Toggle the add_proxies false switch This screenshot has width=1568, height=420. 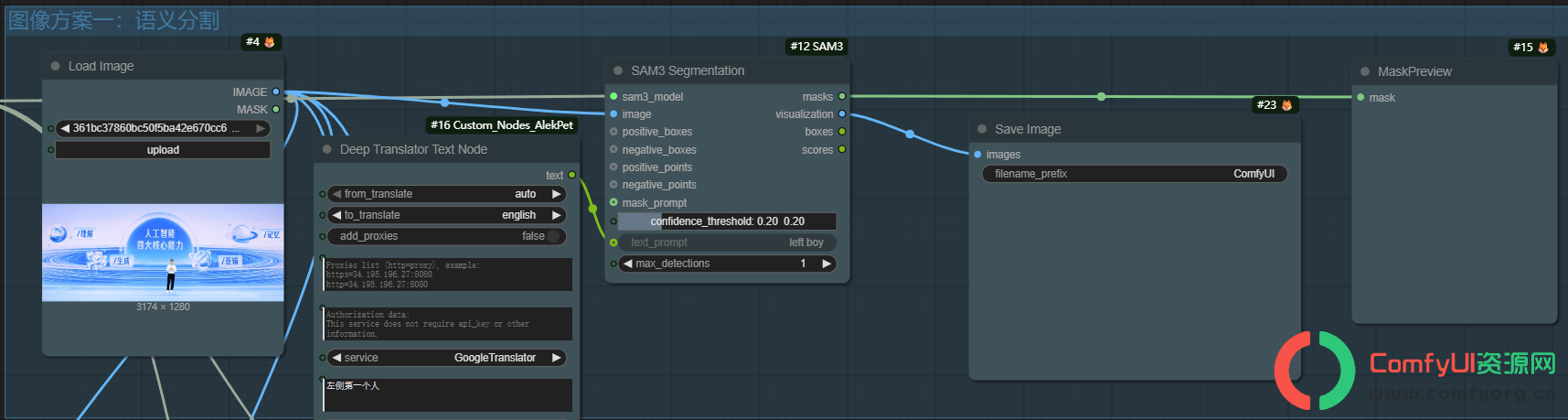(x=553, y=236)
